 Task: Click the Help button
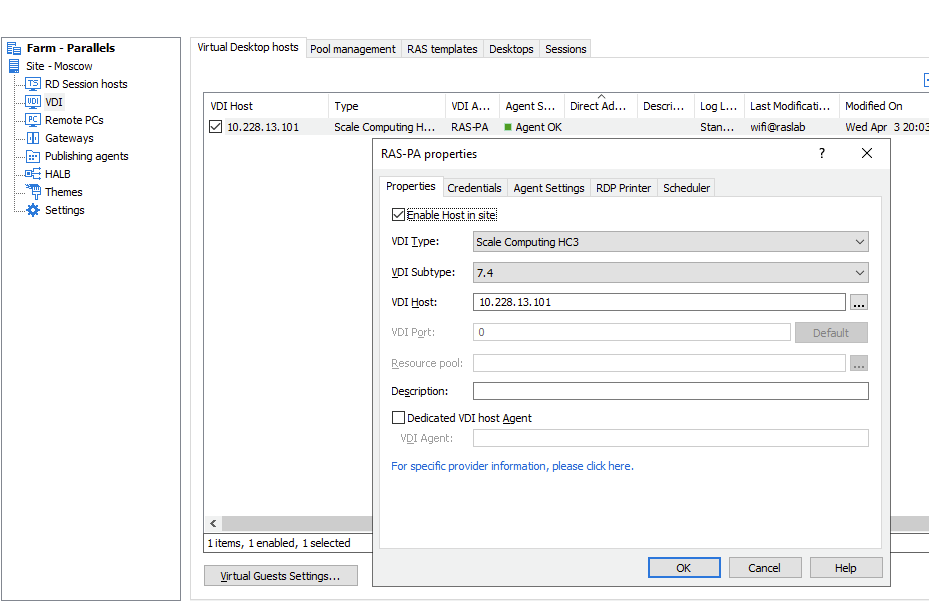click(x=845, y=568)
